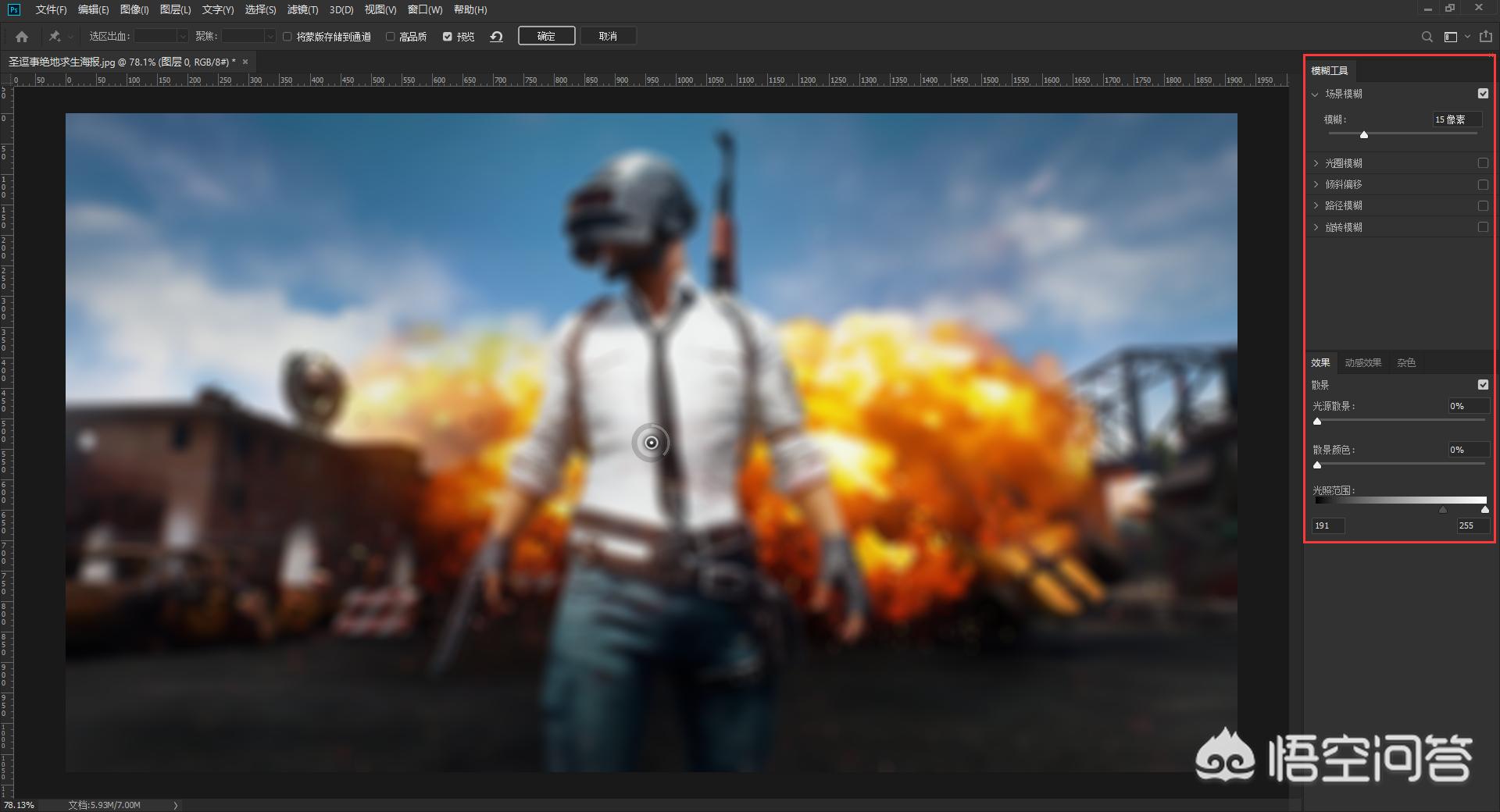Expand the 倾斜偏移 section

click(1316, 185)
